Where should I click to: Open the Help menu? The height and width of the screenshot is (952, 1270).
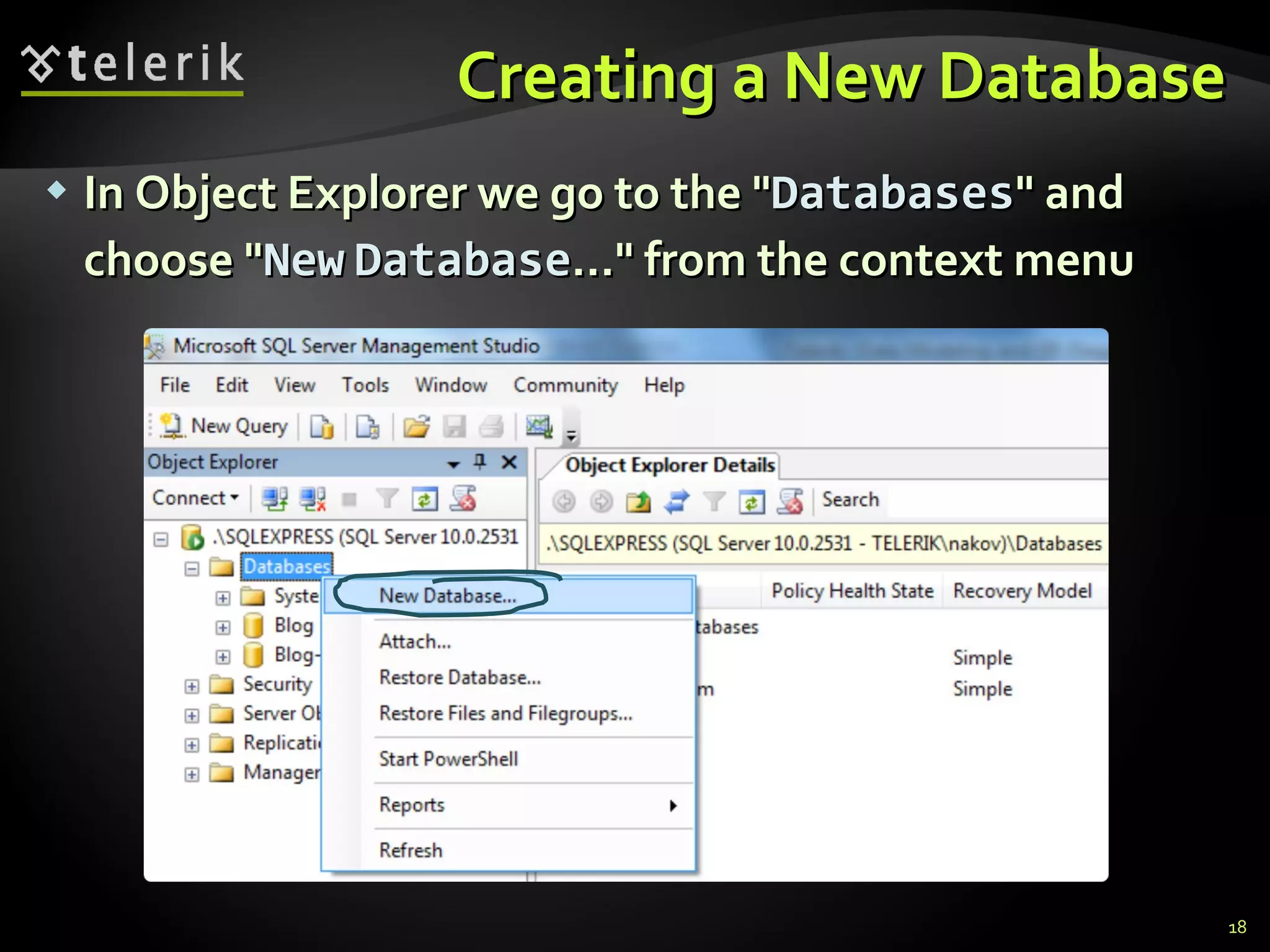(664, 386)
